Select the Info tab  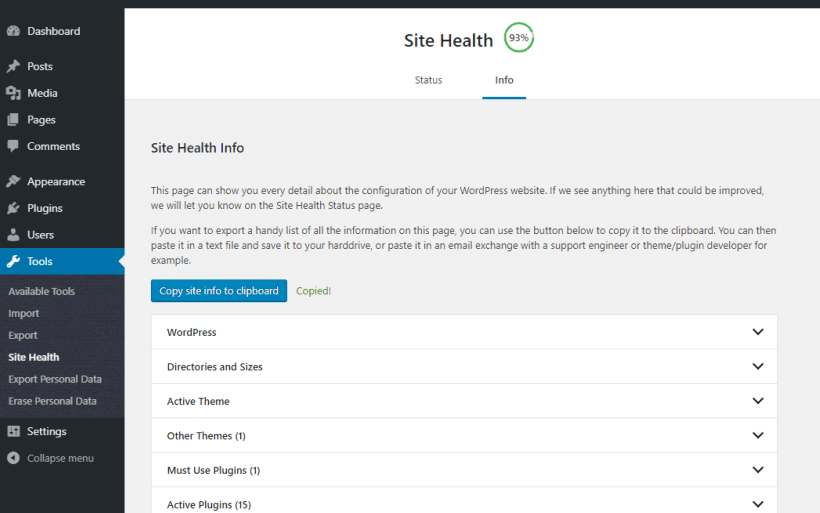point(504,80)
